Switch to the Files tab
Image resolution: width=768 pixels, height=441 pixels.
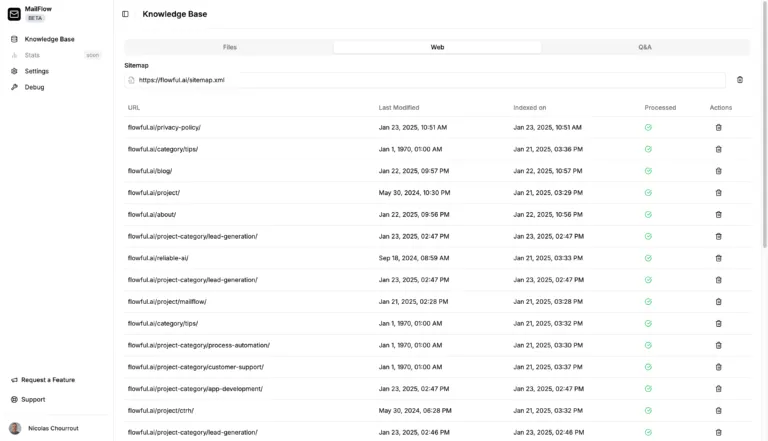[x=230, y=47]
